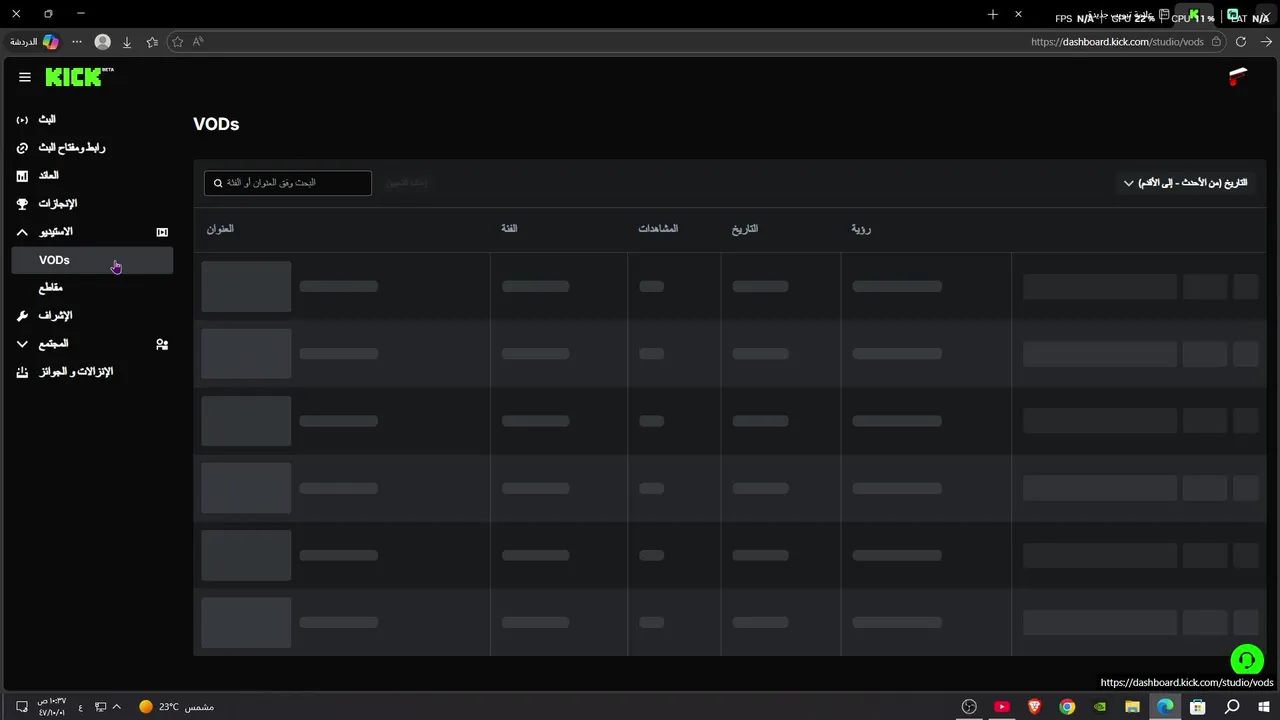1280x720 pixels.
Task: Go to البث in the sidebar
Action: pos(47,120)
